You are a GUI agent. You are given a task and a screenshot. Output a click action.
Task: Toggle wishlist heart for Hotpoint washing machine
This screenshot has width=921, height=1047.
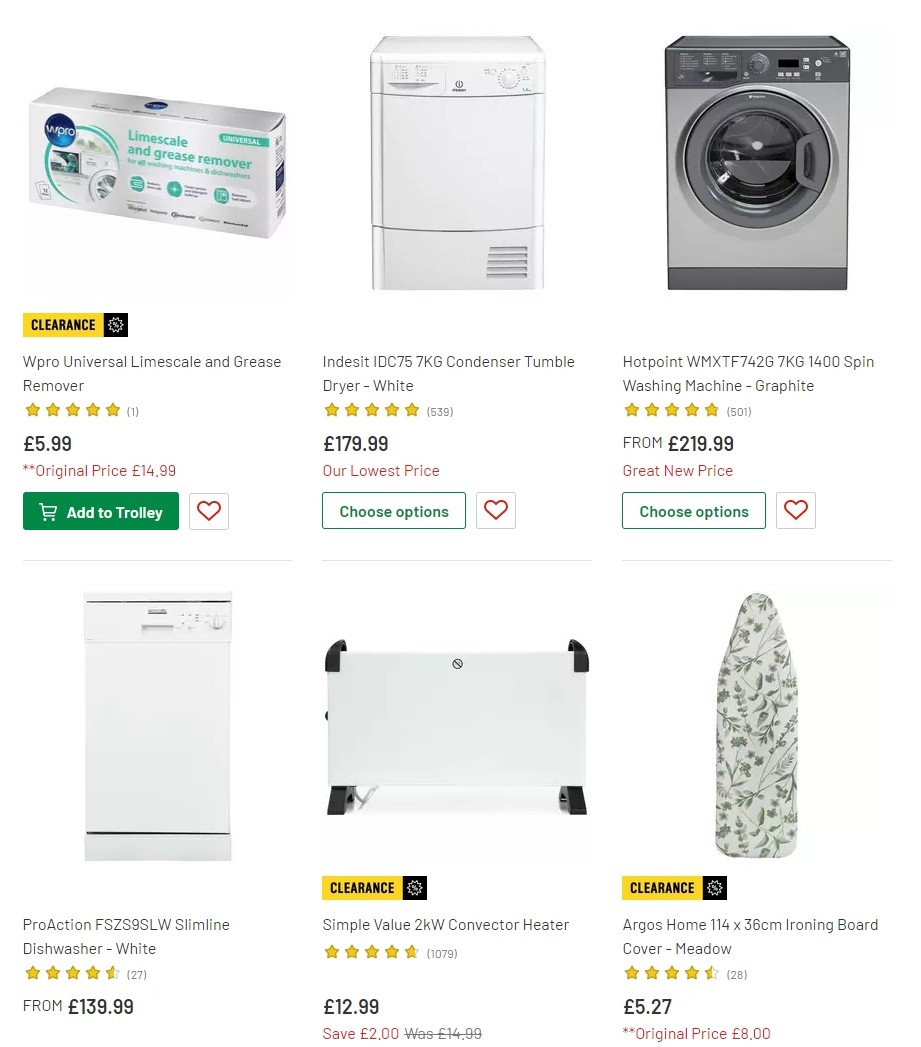click(x=795, y=510)
